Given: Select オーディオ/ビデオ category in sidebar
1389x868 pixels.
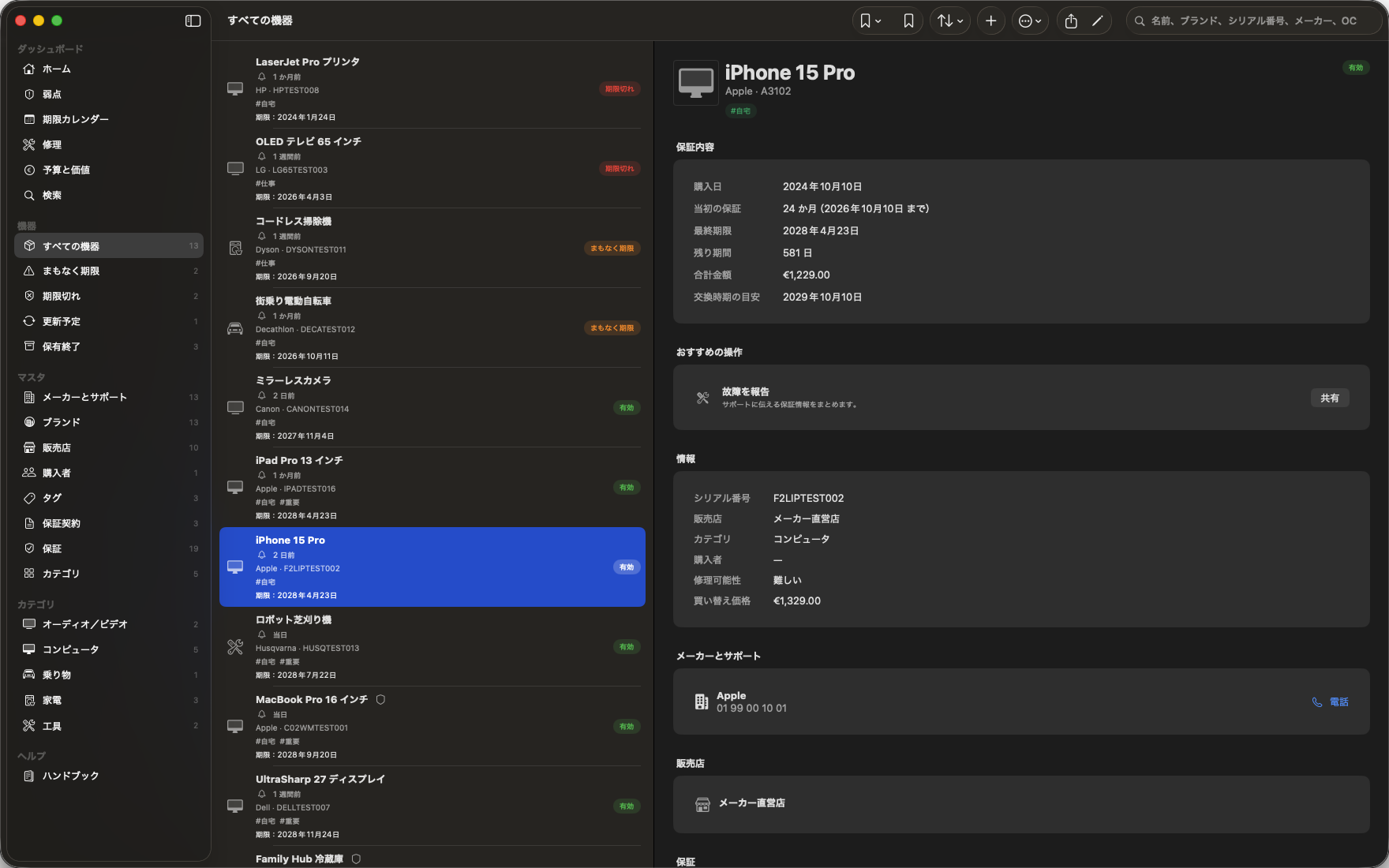Looking at the screenshot, I should coord(109,625).
